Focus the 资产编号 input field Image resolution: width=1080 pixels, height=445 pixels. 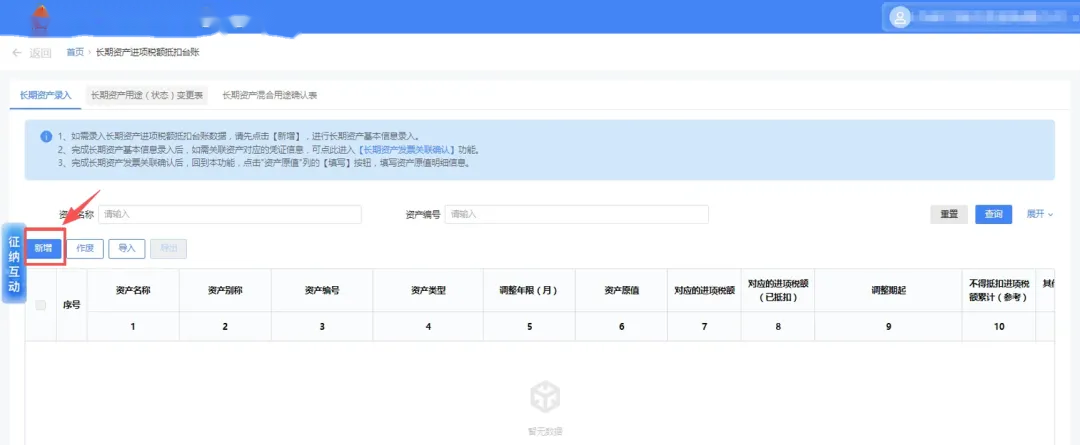(577, 214)
